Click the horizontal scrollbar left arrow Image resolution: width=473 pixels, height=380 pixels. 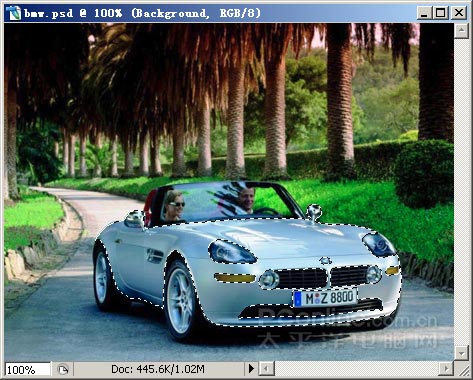tap(266, 369)
